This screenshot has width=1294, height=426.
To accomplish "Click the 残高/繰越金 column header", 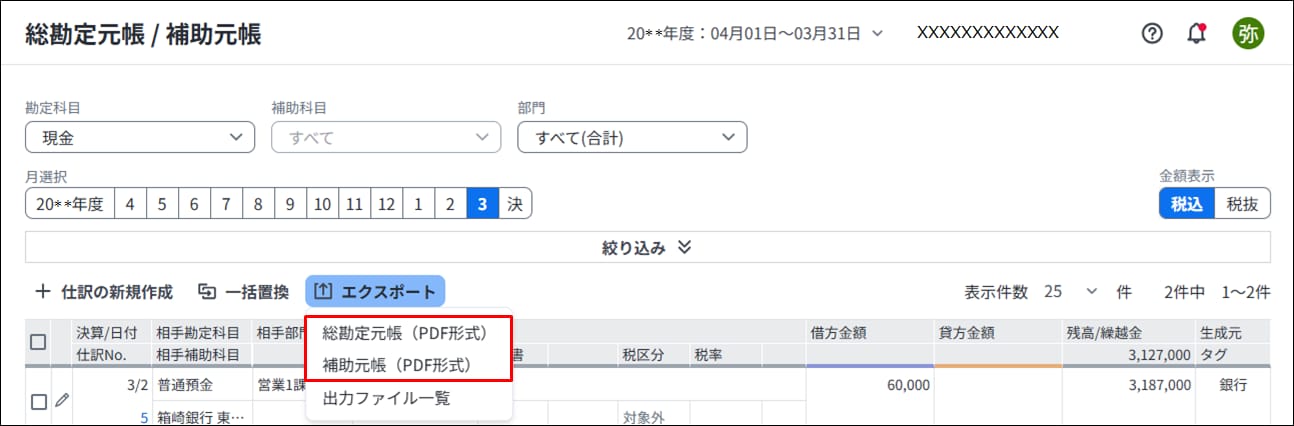I will [1104, 333].
